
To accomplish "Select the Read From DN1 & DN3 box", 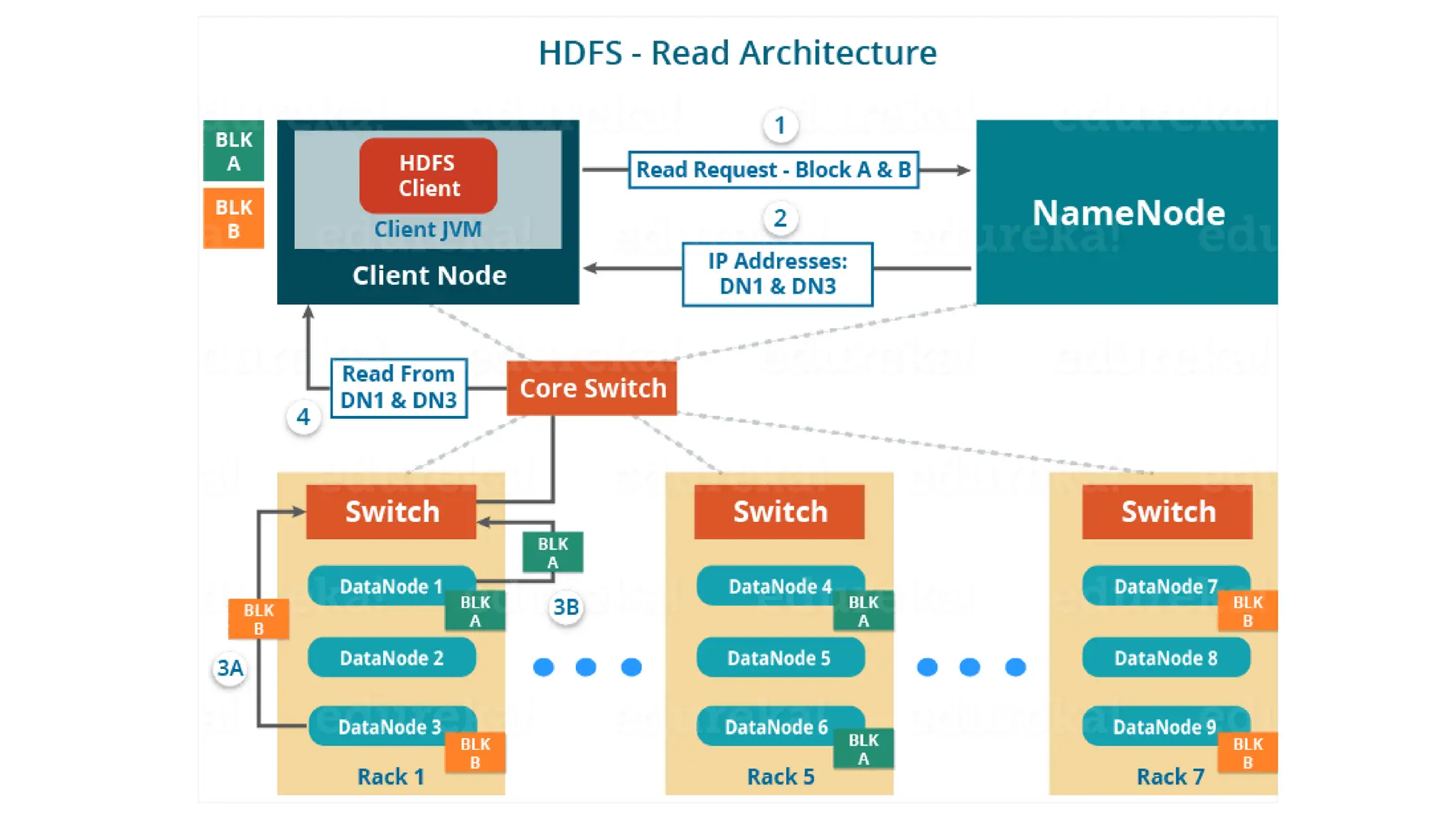I will pos(399,387).
